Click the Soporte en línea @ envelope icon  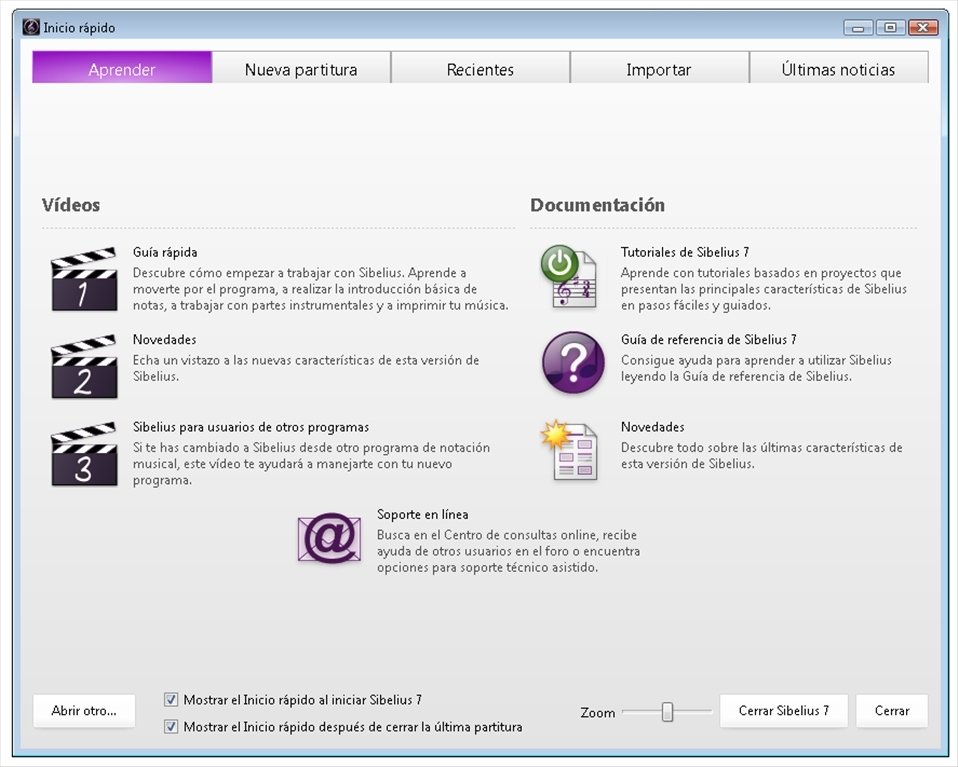329,538
